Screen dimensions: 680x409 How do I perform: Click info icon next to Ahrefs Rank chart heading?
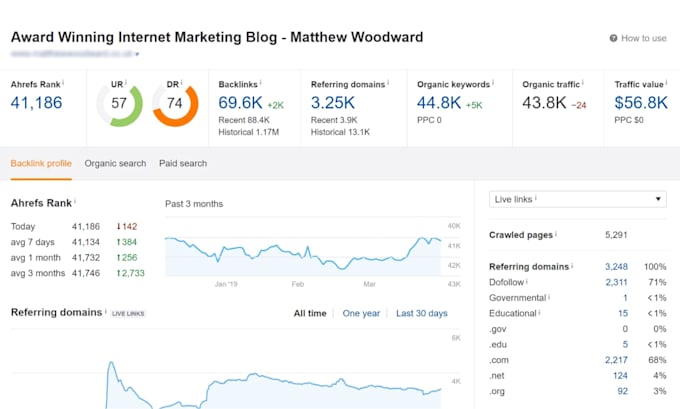click(75, 201)
